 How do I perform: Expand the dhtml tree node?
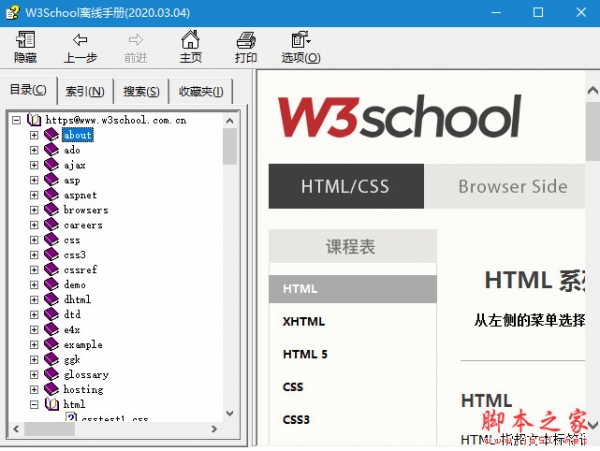coord(34,300)
